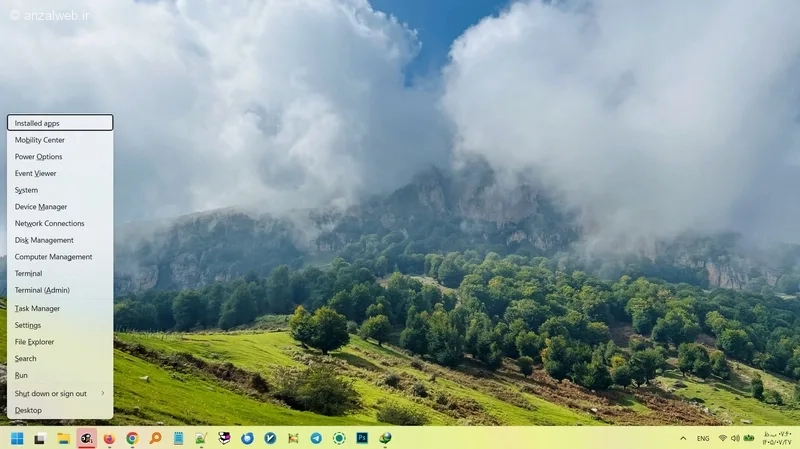Open Google Chrome from the taskbar
Screen dimensions: 800x449
click(x=132, y=438)
